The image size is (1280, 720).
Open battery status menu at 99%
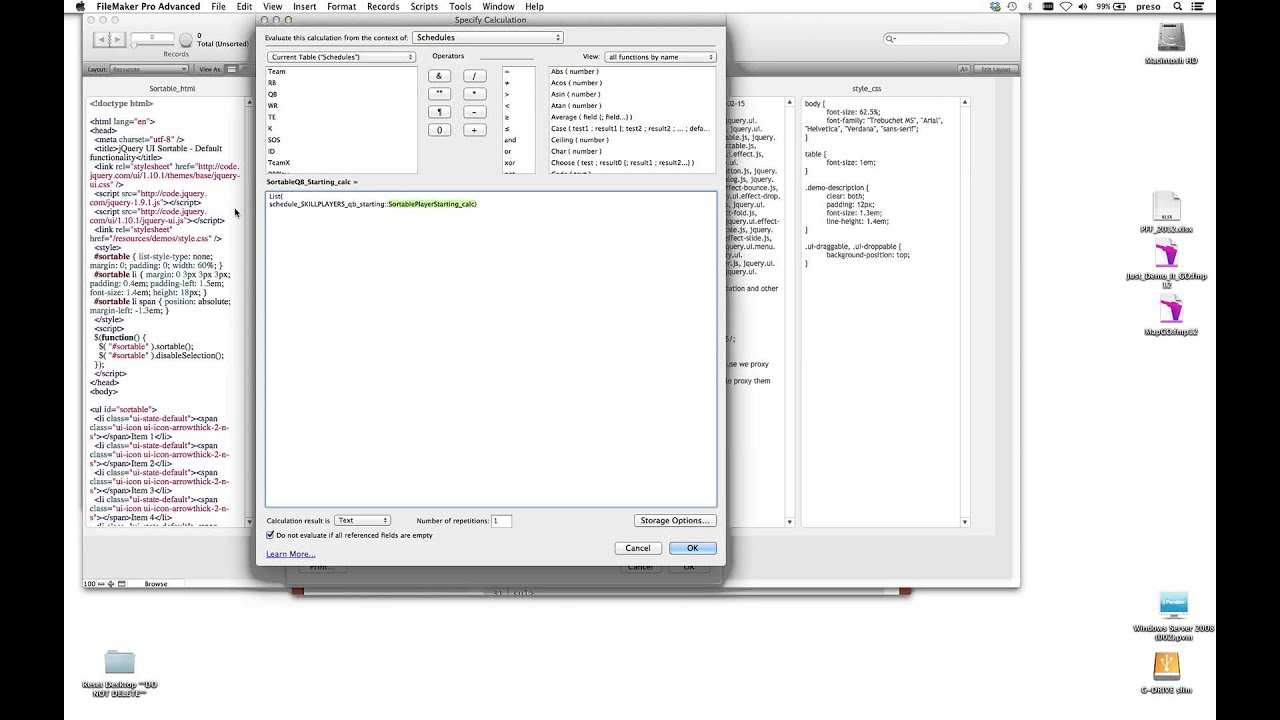[x=1113, y=6]
